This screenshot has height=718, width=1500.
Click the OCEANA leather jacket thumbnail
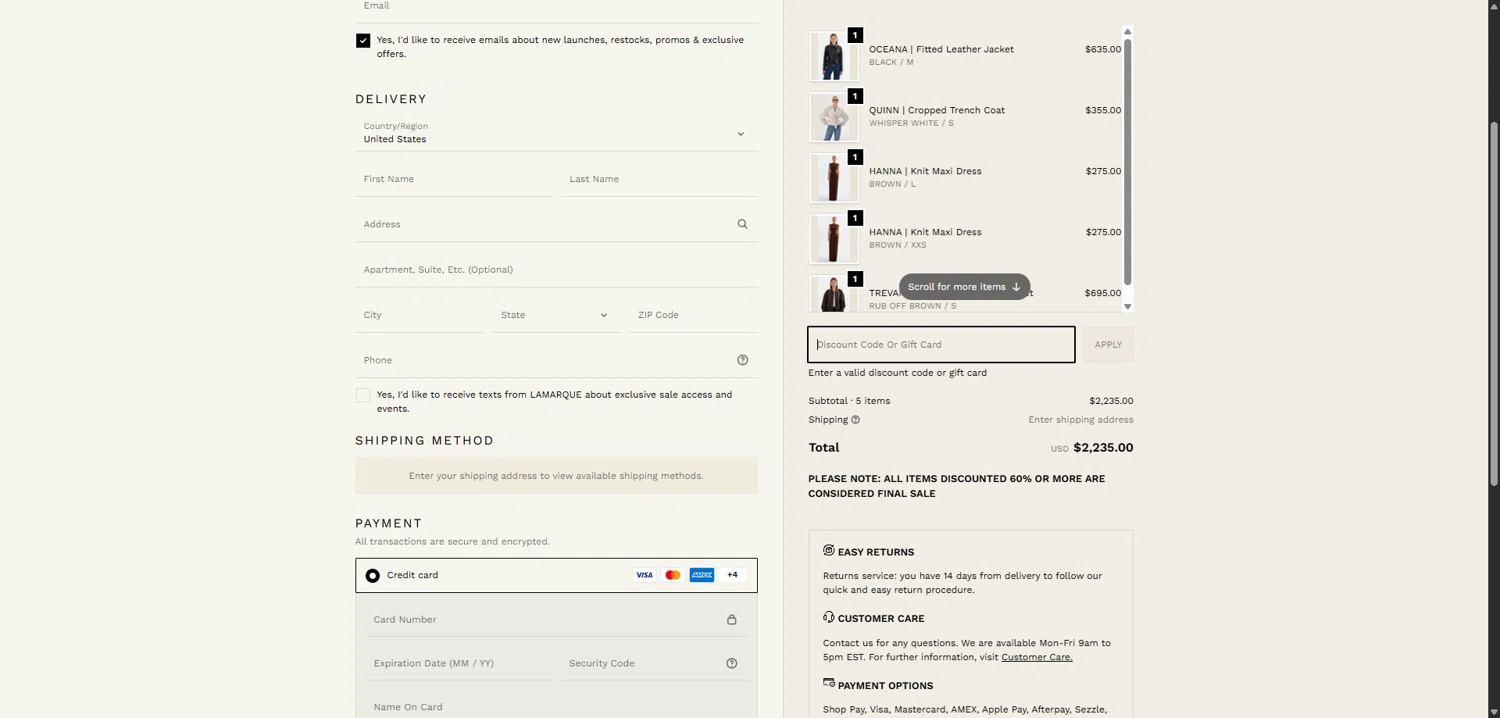pyautogui.click(x=832, y=56)
